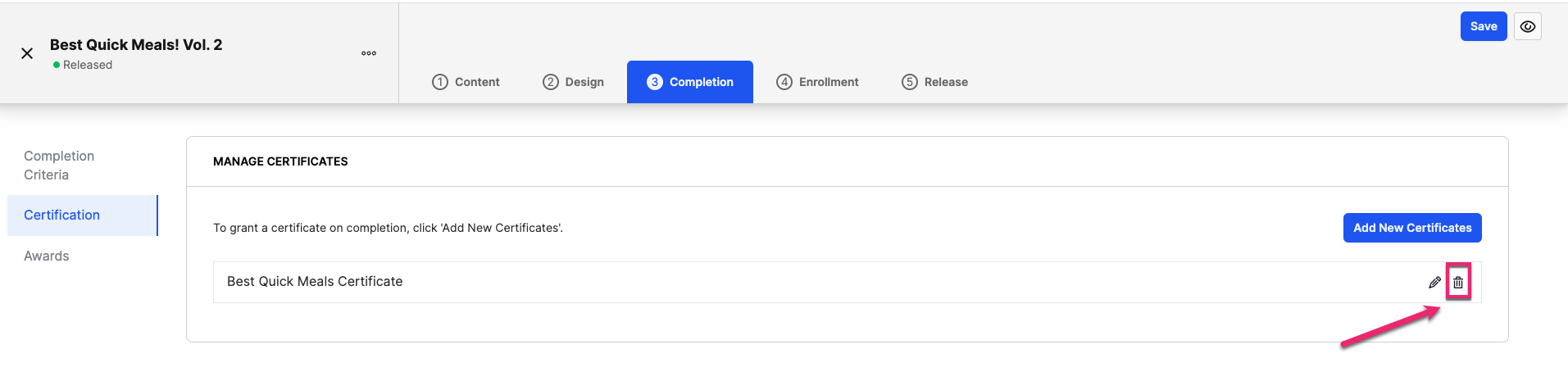The image size is (1568, 381).
Task: Click the step 4 circle icon
Action: coord(784,82)
